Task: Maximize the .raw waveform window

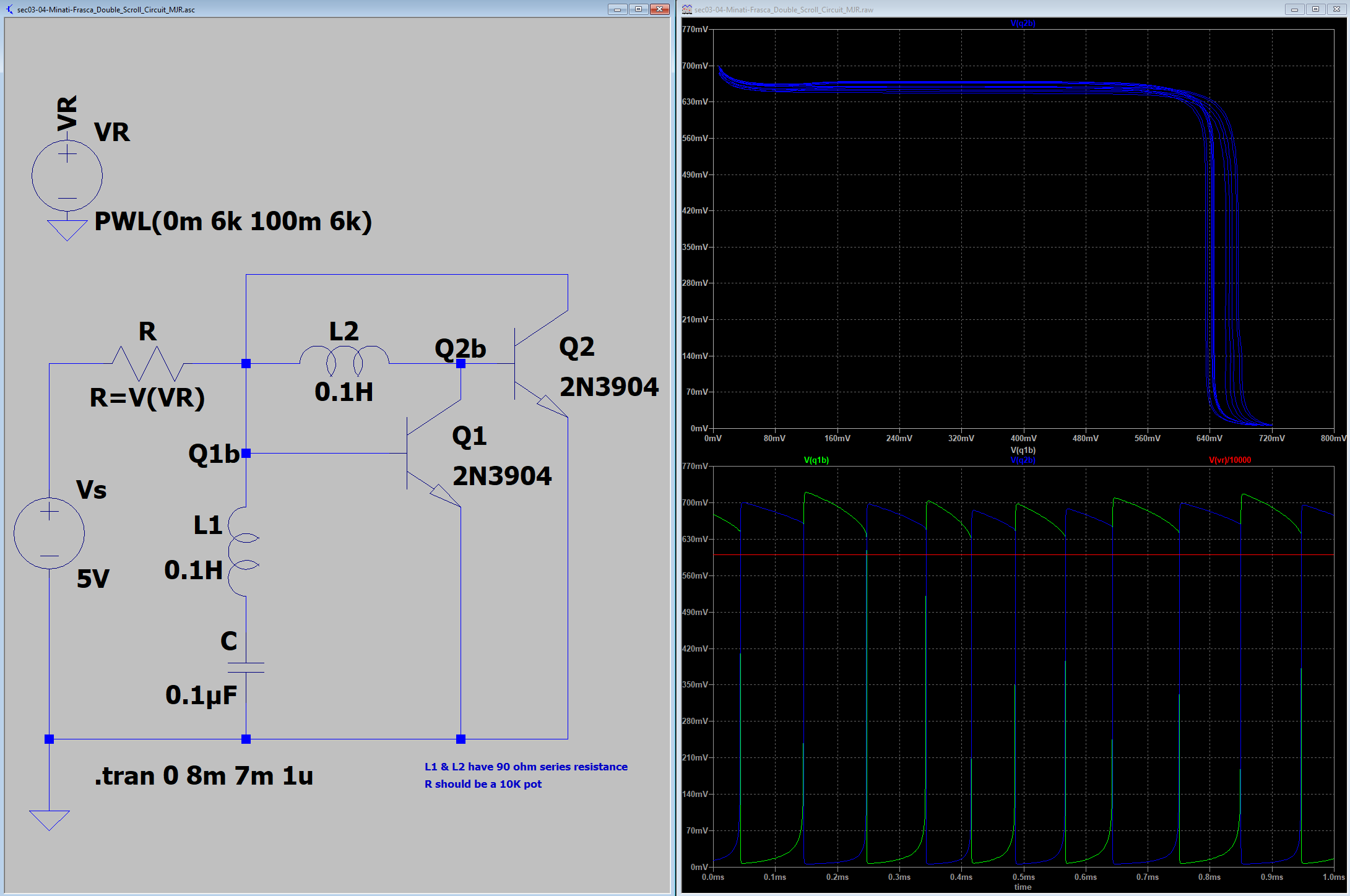Action: coord(1315,9)
